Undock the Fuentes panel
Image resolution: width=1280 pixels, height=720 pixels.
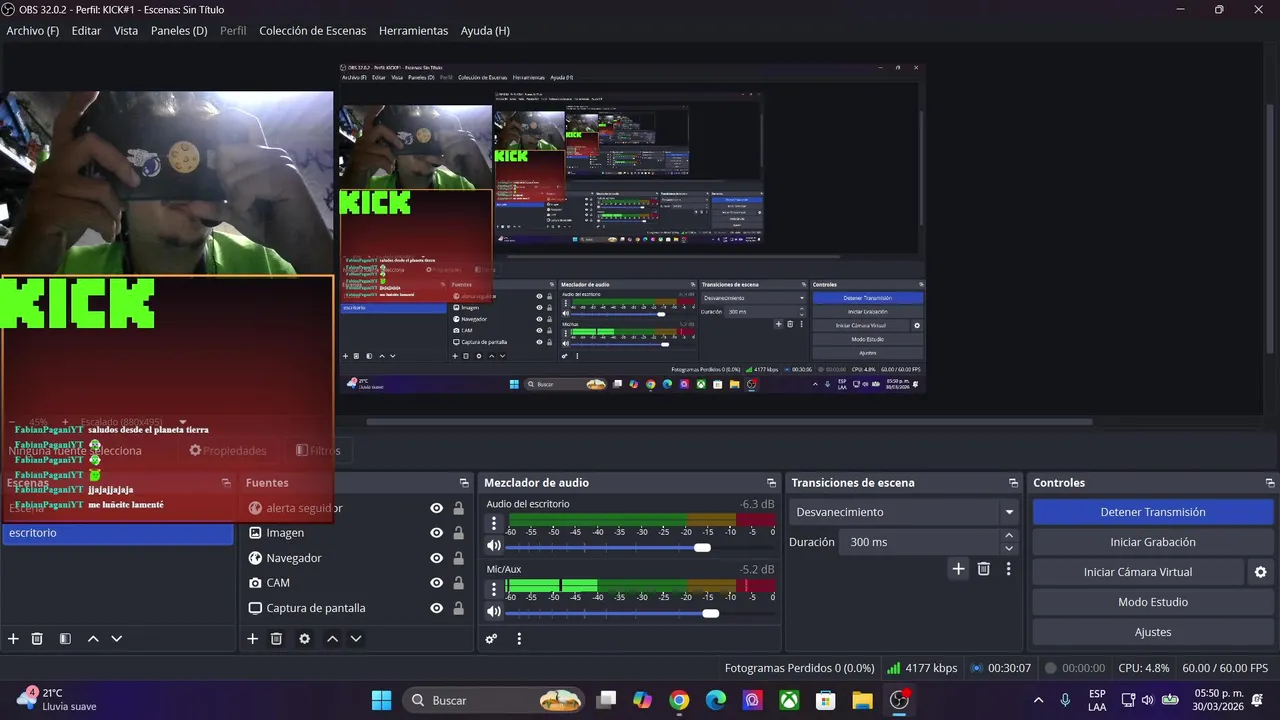464,483
